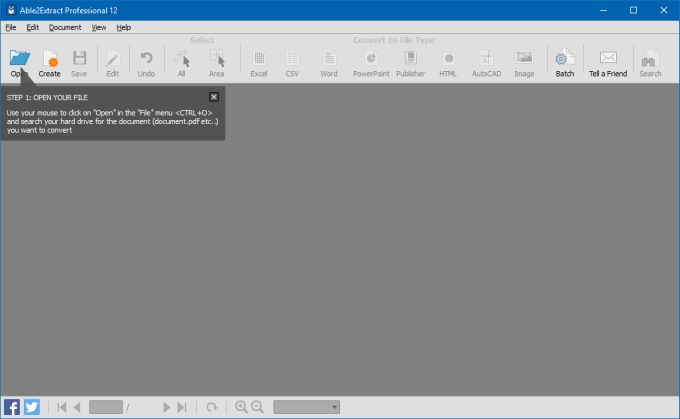Viewport: 680px width, 419px height.
Task: Click Convert to Word icon
Action: (328, 58)
